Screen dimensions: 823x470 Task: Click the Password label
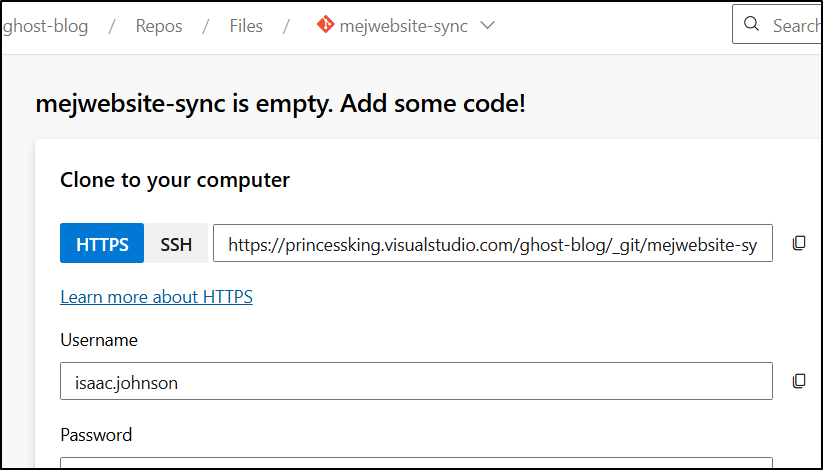[96, 435]
